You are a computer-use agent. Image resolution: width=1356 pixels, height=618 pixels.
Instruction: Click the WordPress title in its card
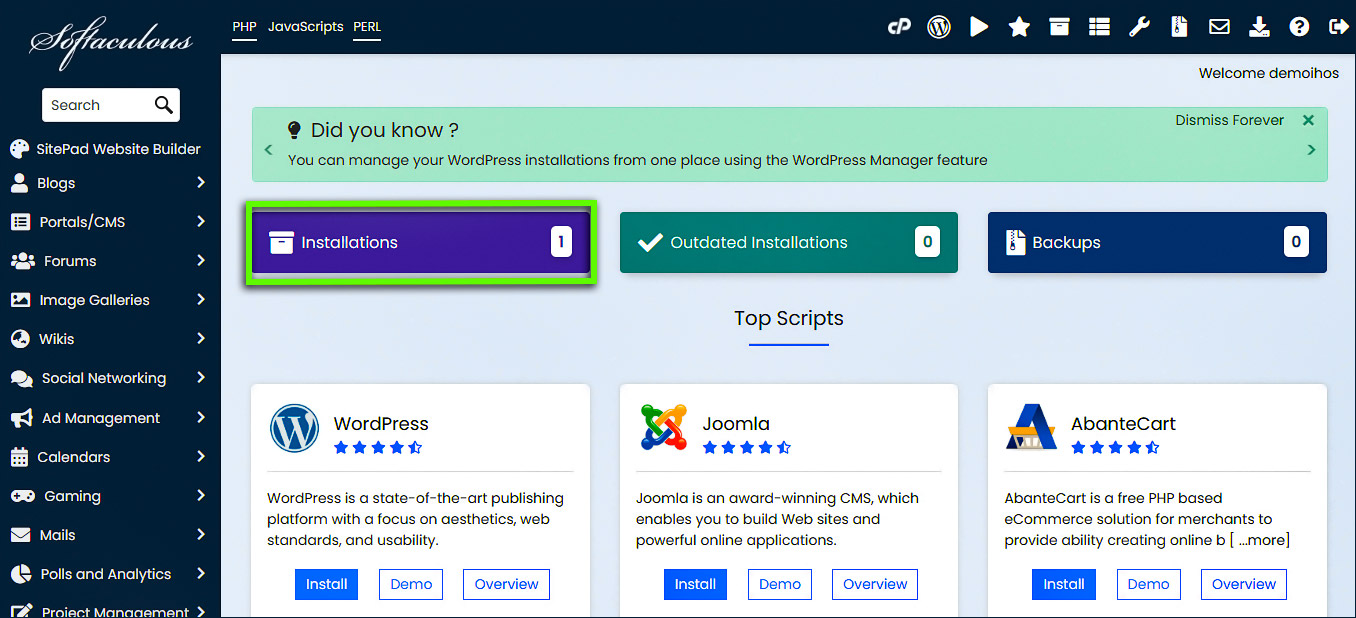tap(381, 424)
